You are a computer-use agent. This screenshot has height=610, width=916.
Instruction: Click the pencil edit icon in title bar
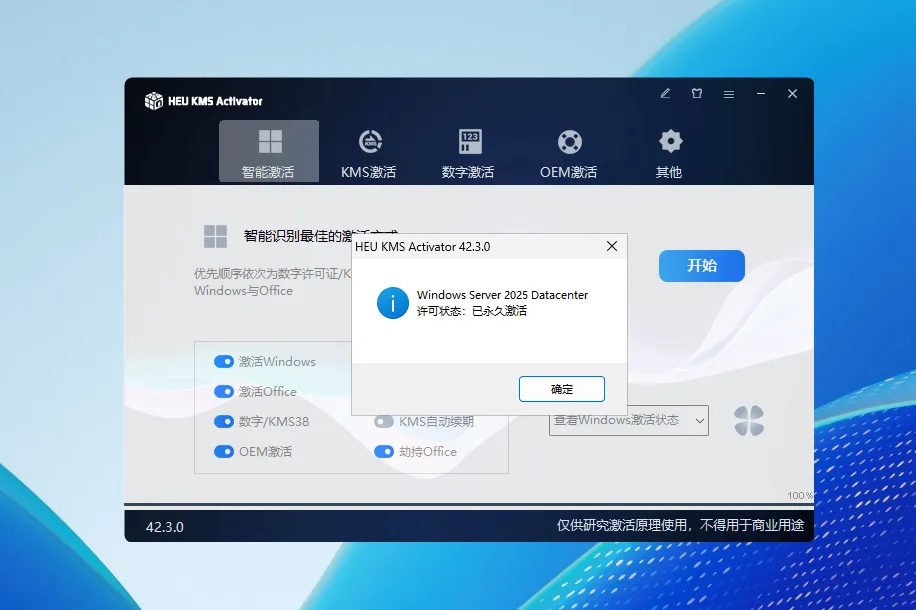666,94
